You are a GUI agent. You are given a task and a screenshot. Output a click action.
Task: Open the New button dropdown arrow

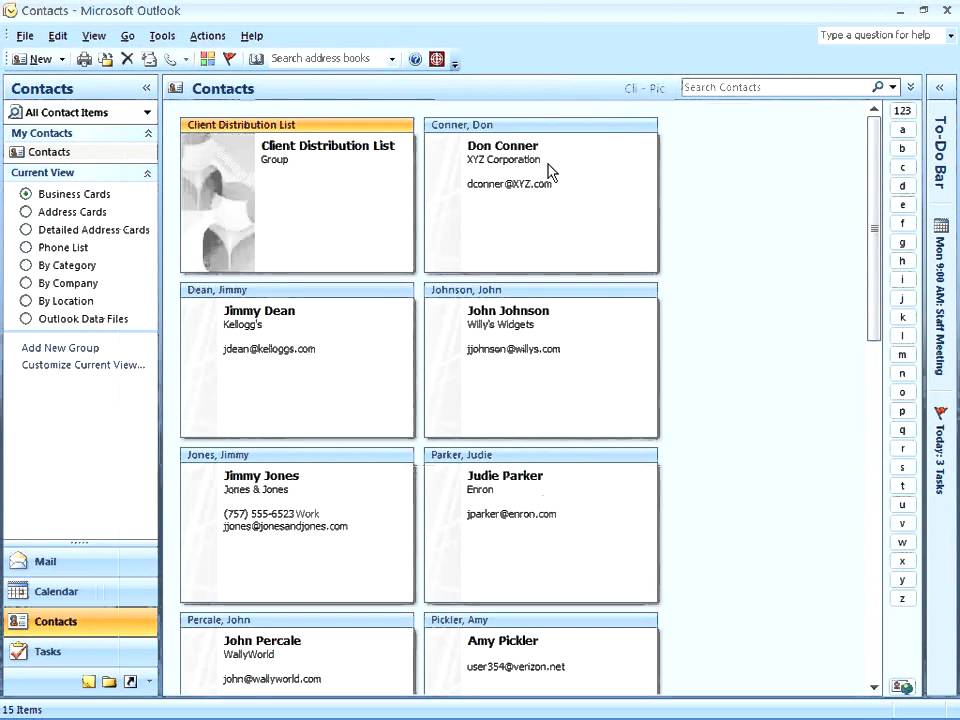pyautogui.click(x=62, y=59)
